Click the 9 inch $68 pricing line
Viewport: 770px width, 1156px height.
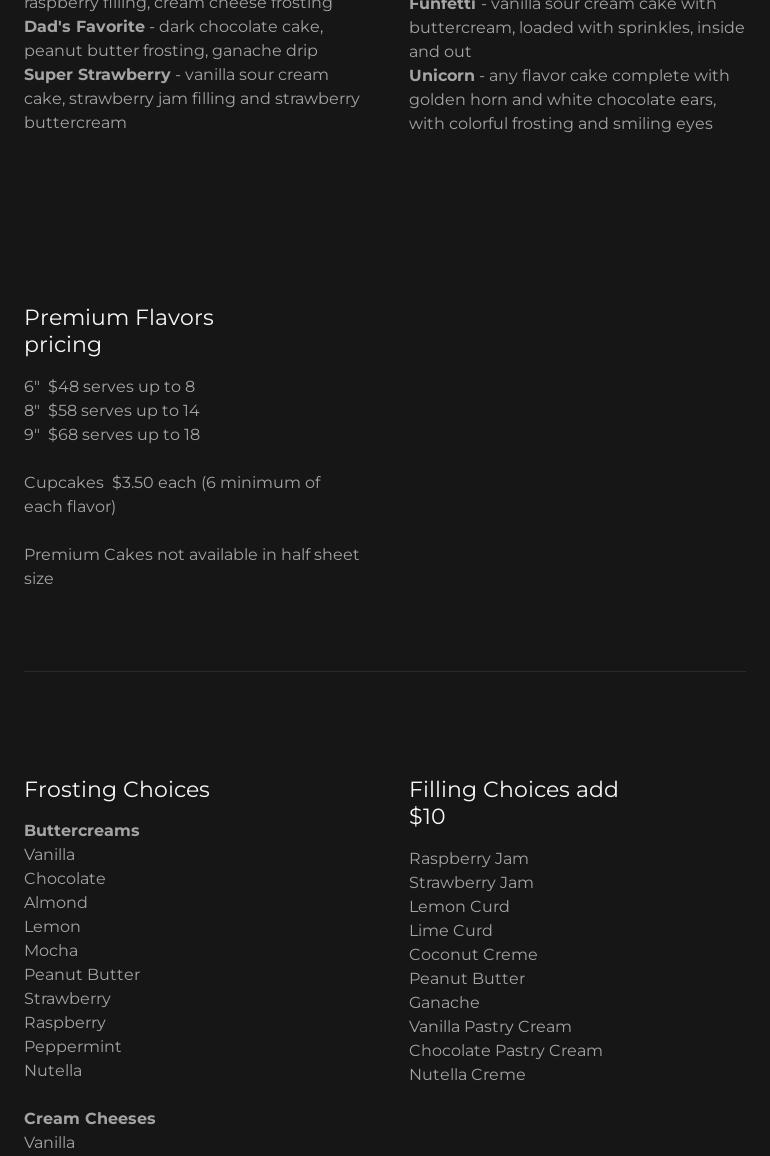112,435
